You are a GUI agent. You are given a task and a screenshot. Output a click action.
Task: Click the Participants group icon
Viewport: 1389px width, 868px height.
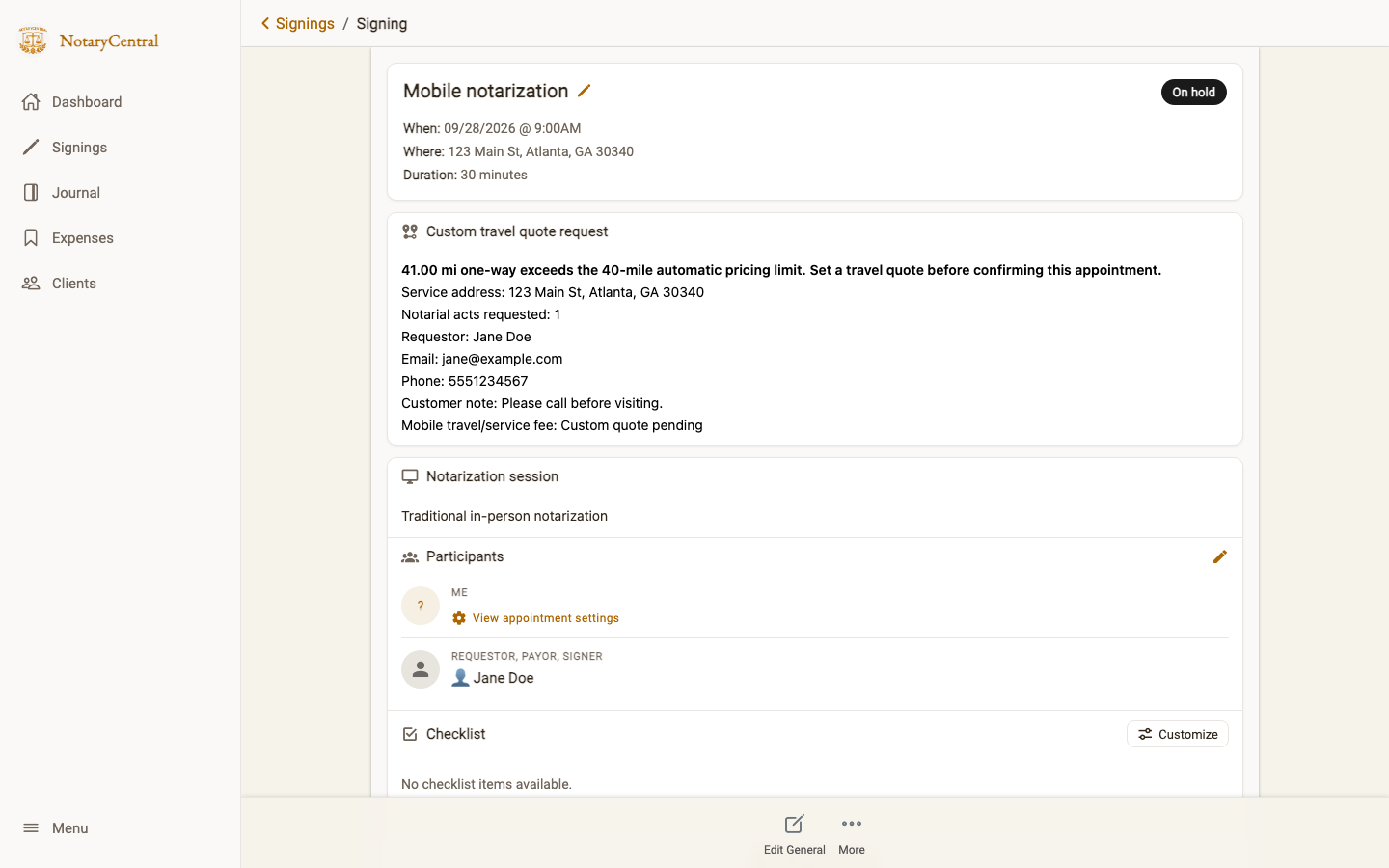point(410,556)
